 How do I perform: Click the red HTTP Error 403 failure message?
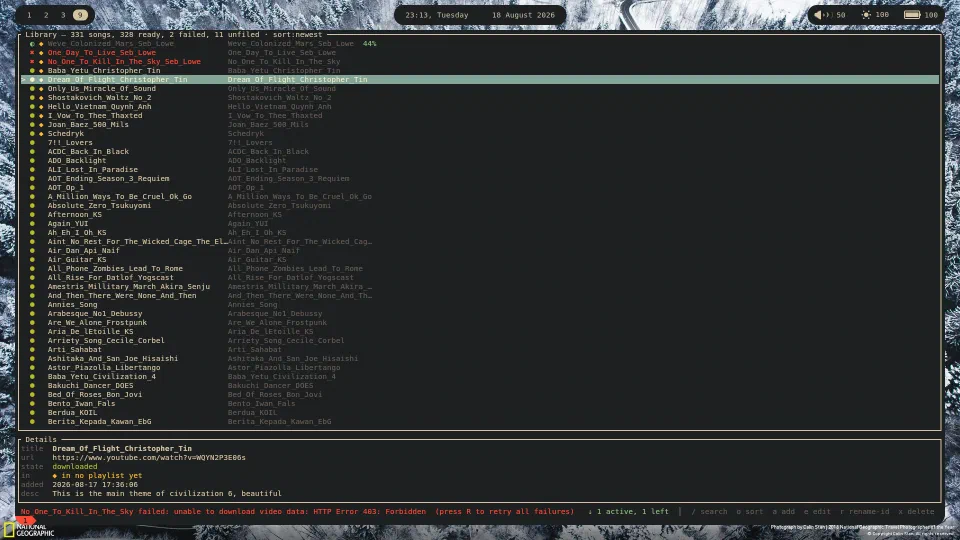pyautogui.click(x=297, y=512)
